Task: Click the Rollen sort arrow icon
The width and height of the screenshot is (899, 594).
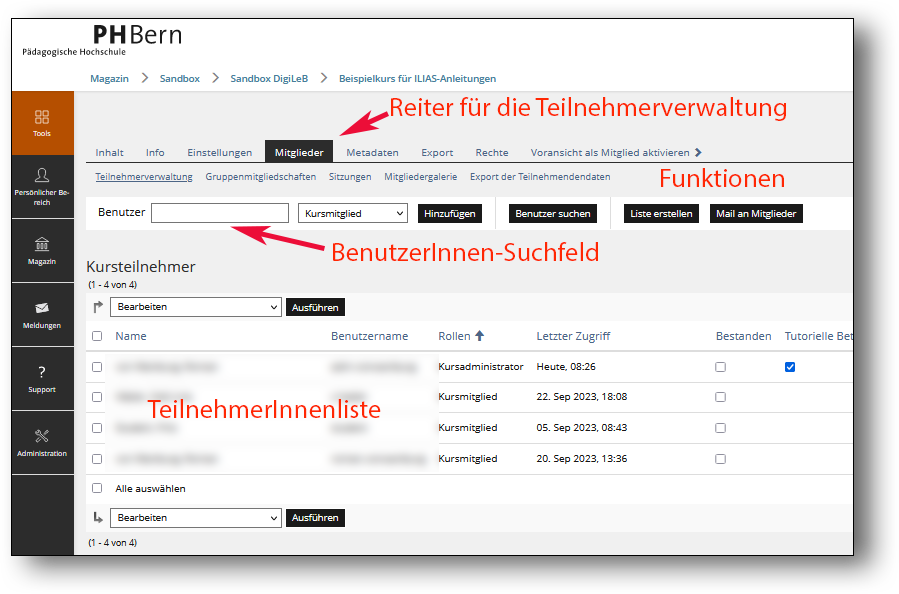Action: click(479, 336)
